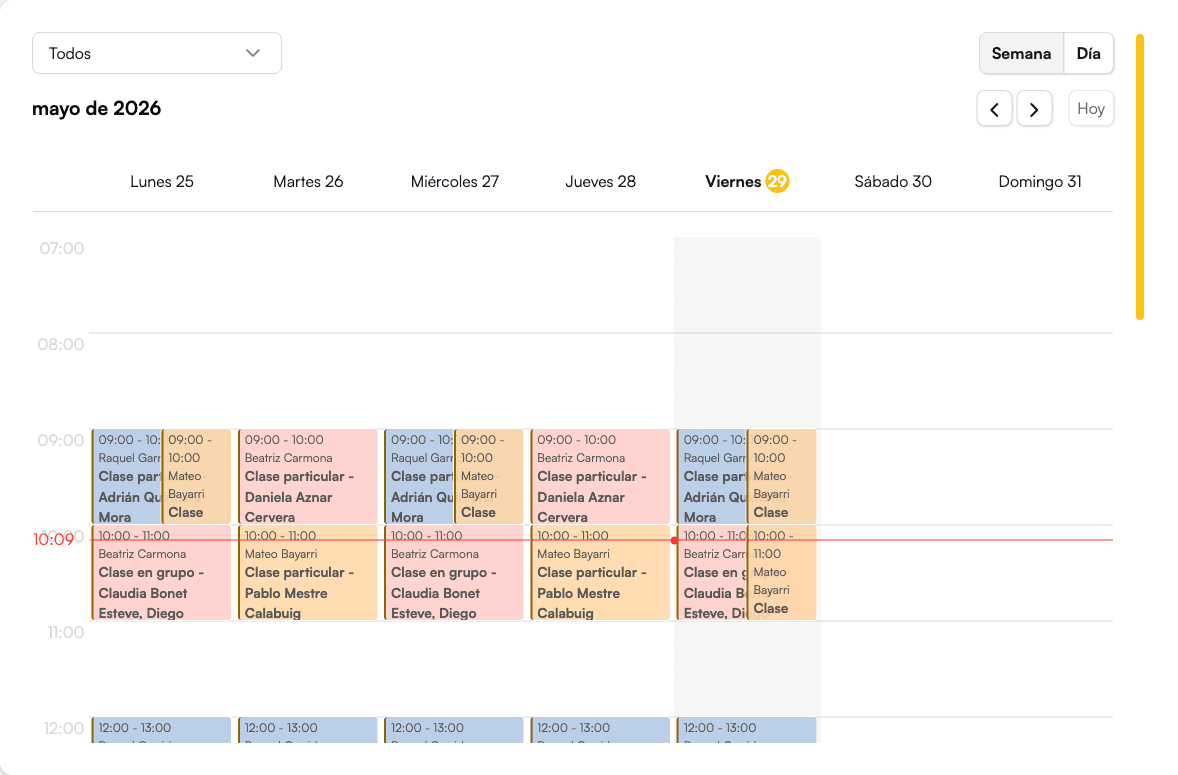Switch to Día view
The width and height of the screenshot is (1178, 775).
pyautogui.click(x=1088, y=53)
